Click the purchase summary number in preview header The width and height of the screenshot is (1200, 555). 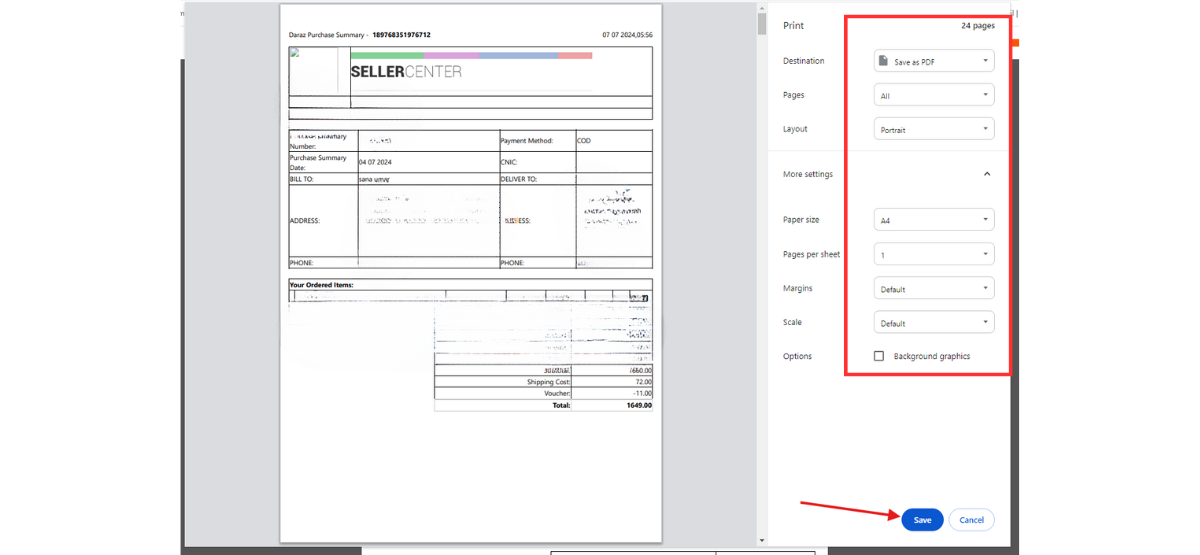pos(401,35)
